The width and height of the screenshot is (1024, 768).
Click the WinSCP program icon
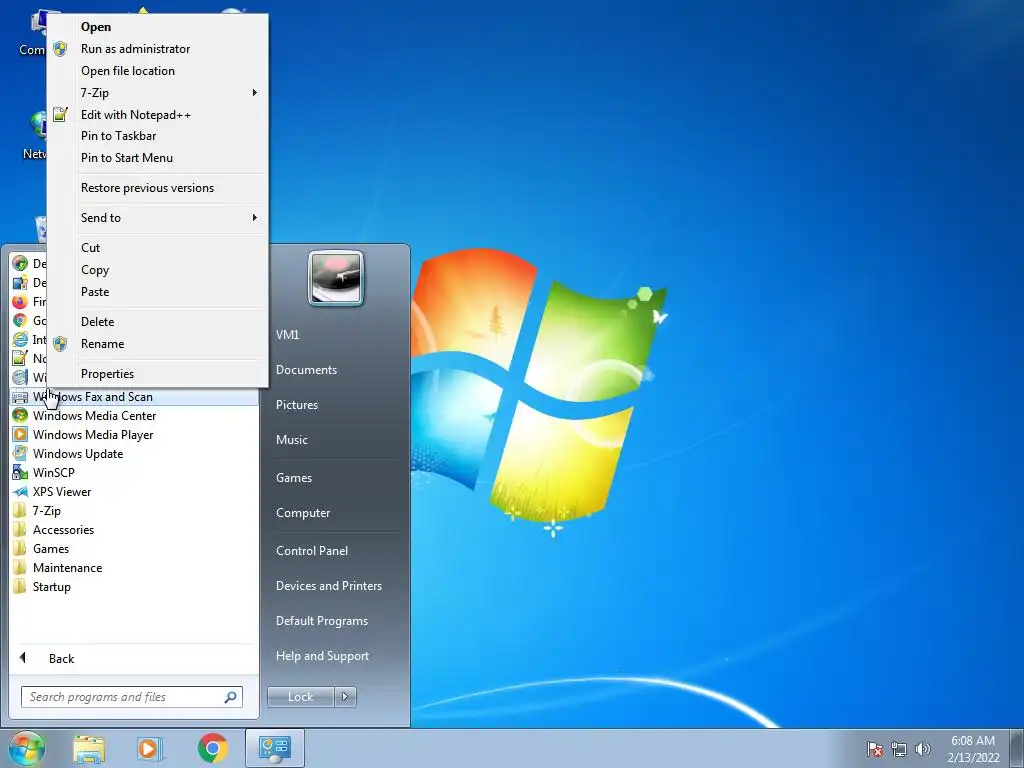pyautogui.click(x=20, y=472)
